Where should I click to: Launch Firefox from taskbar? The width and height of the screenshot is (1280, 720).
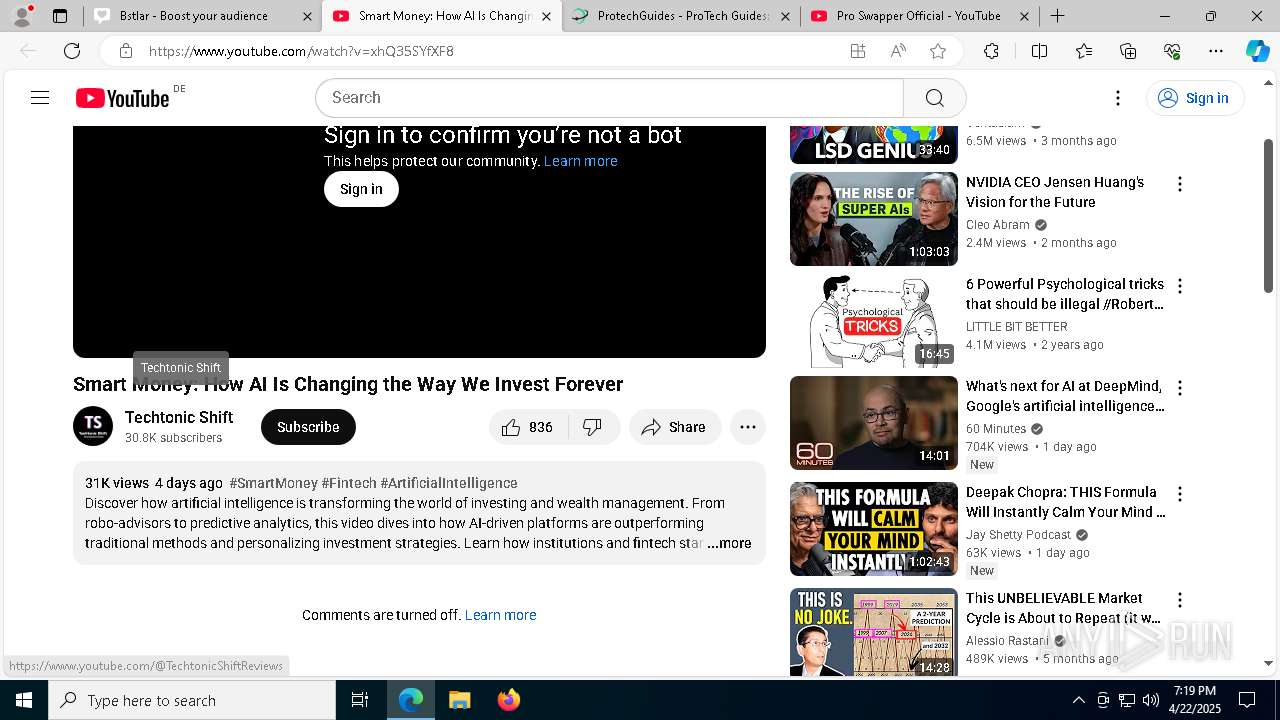tap(509, 700)
